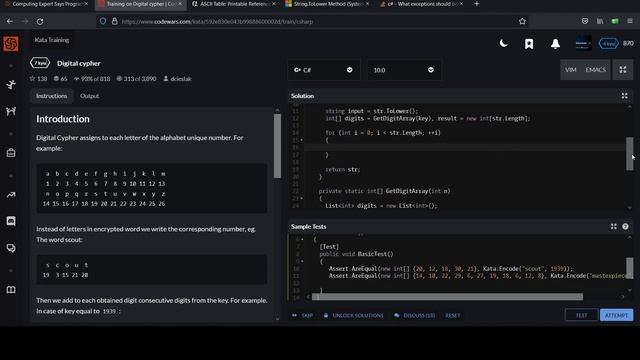The width and height of the screenshot is (640, 360).
Task: Click the shield tracking protection icon
Action: tap(103, 21)
